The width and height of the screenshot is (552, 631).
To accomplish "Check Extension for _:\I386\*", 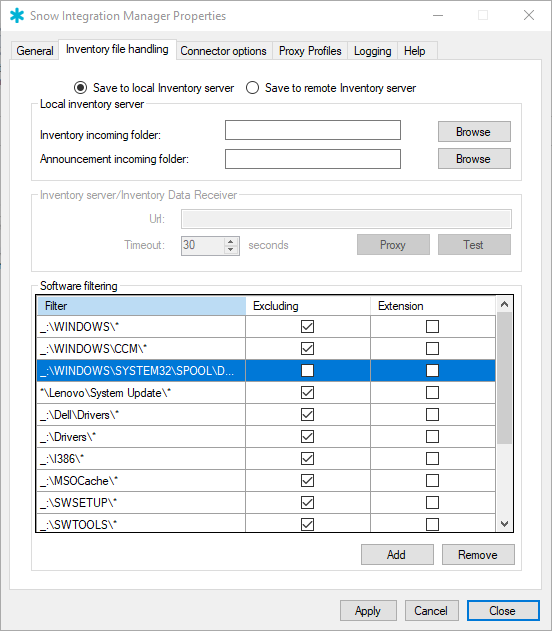I will coord(433,458).
